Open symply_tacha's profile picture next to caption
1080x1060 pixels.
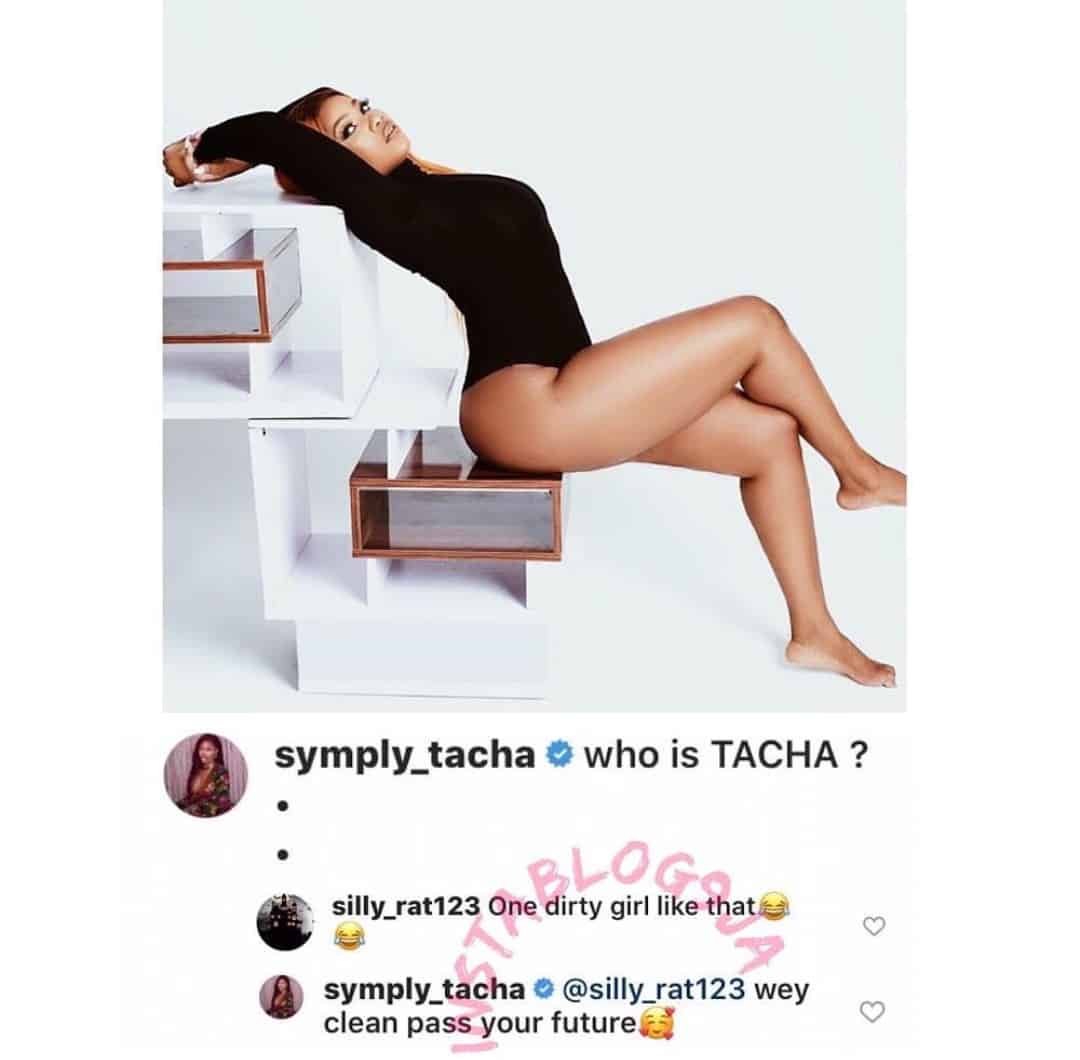(x=205, y=776)
